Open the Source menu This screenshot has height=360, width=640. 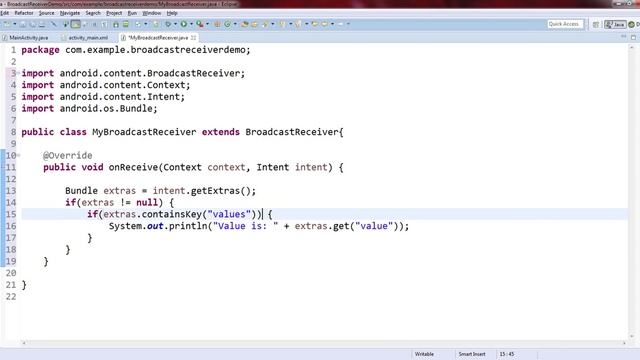47,13
